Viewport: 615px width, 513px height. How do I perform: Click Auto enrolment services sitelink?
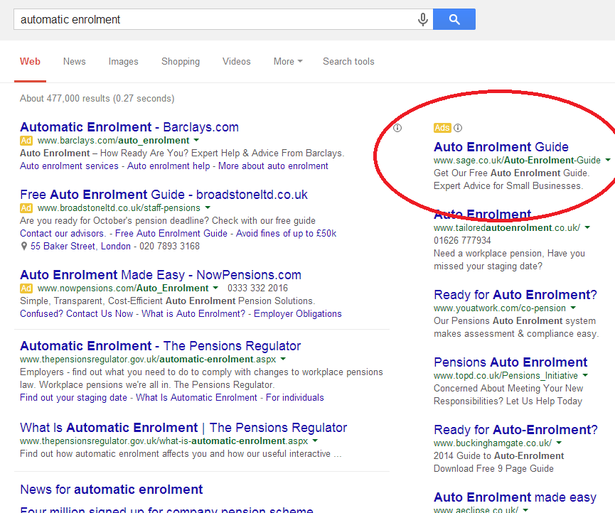(69, 166)
